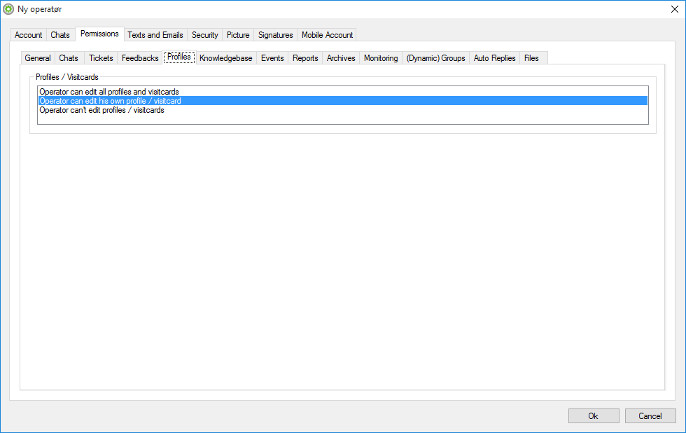686x433 pixels.
Task: Open the Feedbacks sub-tab
Action: point(140,58)
